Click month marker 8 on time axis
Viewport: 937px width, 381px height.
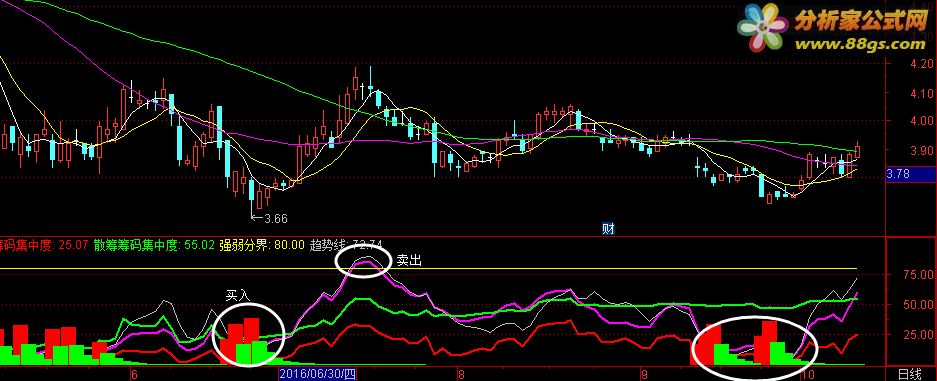click(461, 375)
